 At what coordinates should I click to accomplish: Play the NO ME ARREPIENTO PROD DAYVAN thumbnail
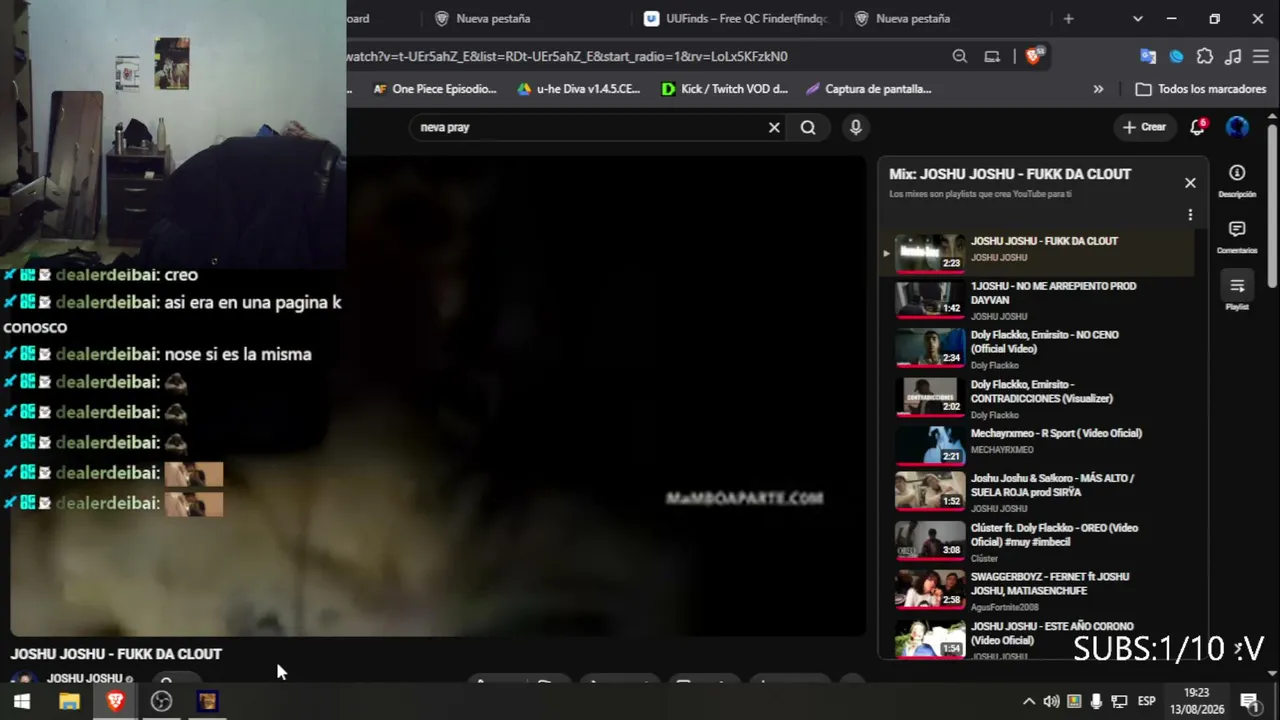click(x=930, y=298)
